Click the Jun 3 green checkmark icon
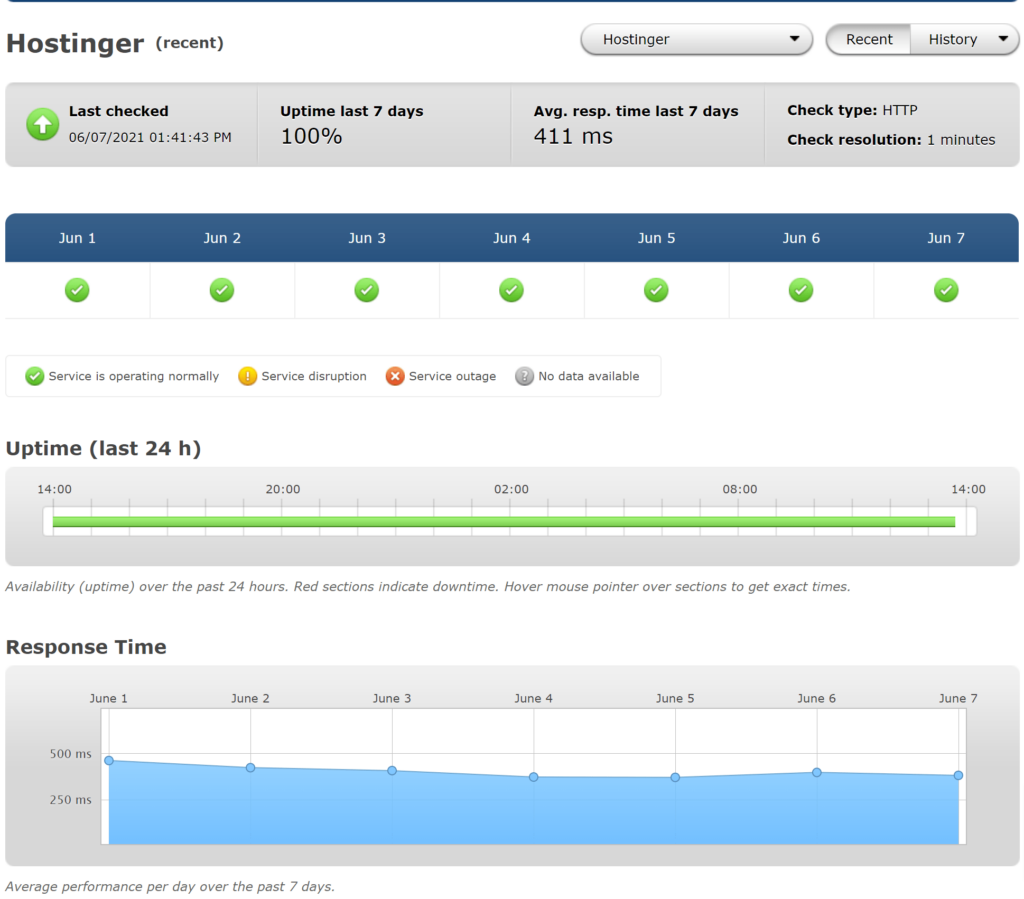The image size is (1024, 899). (x=367, y=290)
